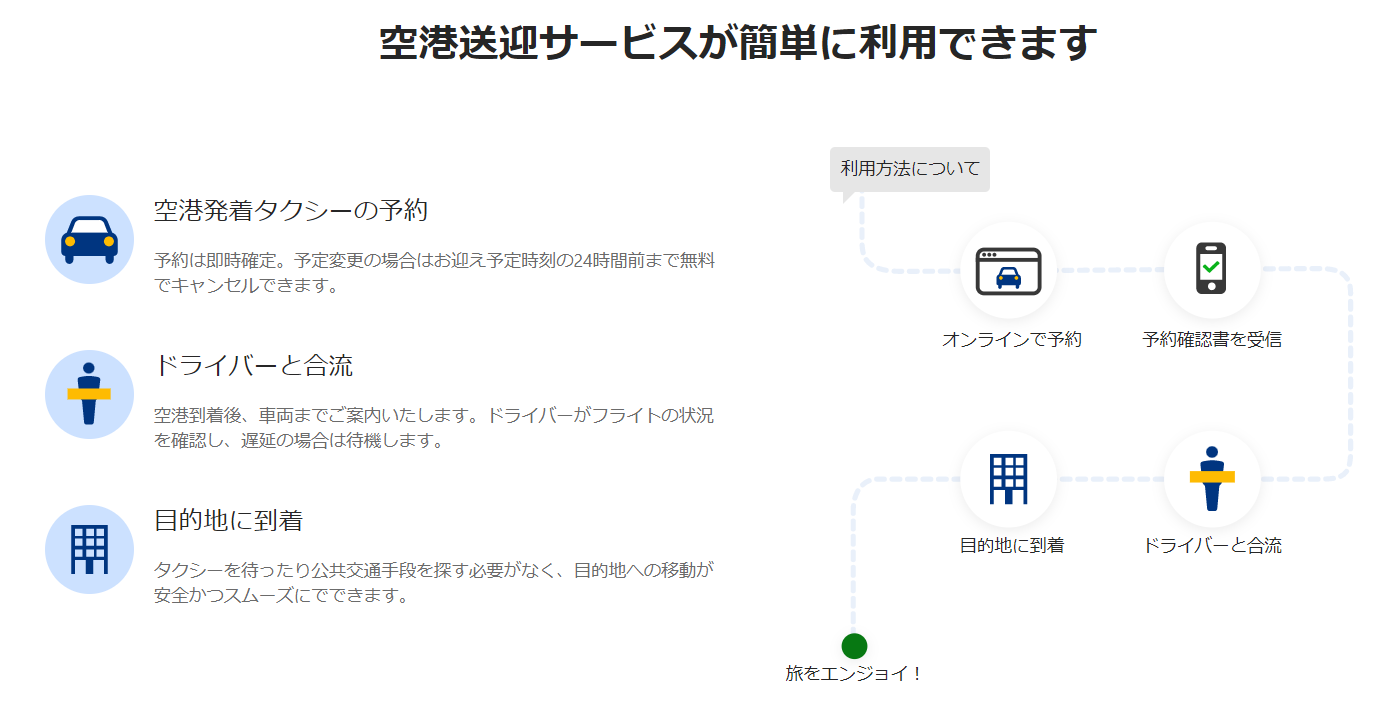The height and width of the screenshot is (705, 1383).
Task: Click the 利用方法について speech bubble
Action: click(910, 168)
